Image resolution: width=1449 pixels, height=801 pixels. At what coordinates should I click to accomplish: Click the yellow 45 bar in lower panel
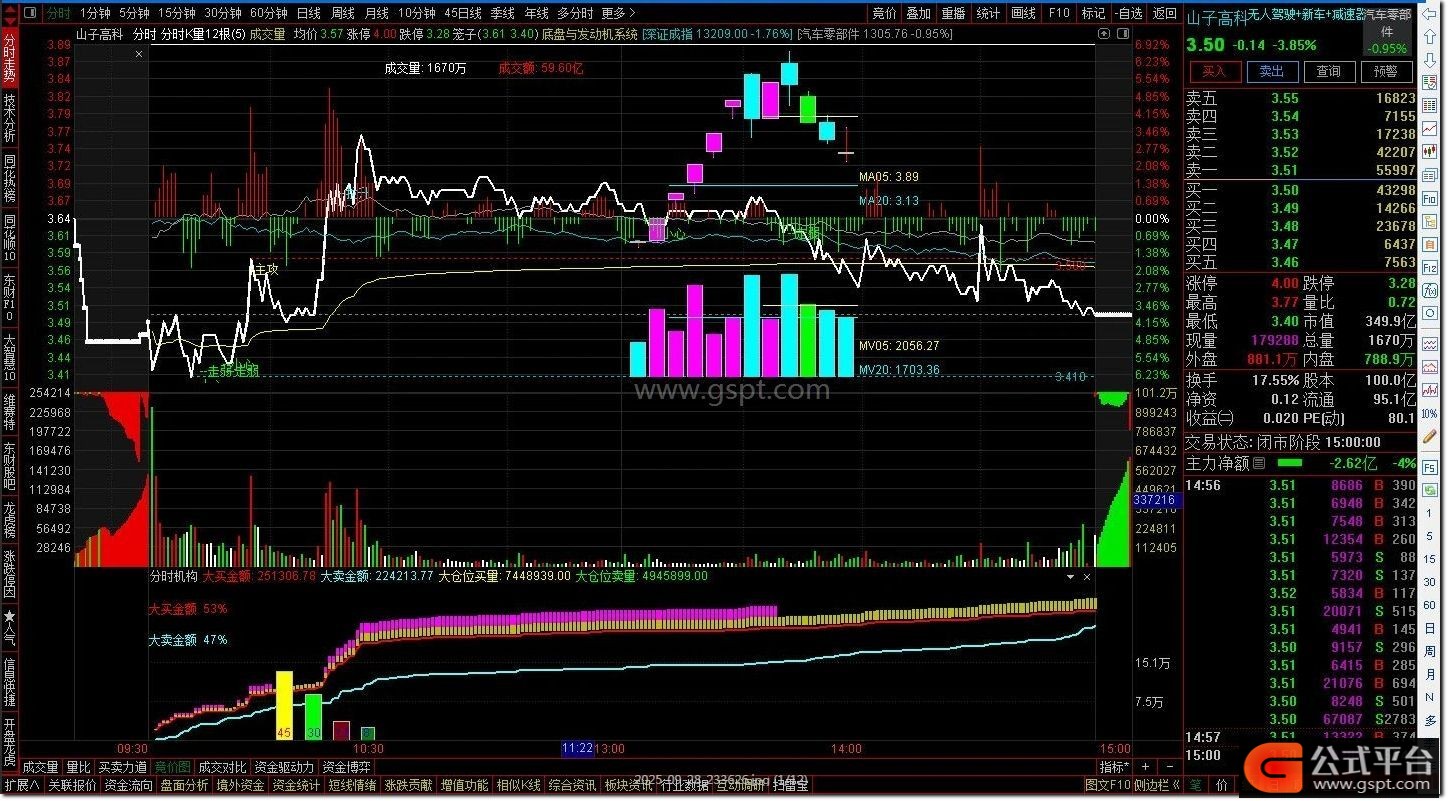tap(284, 706)
